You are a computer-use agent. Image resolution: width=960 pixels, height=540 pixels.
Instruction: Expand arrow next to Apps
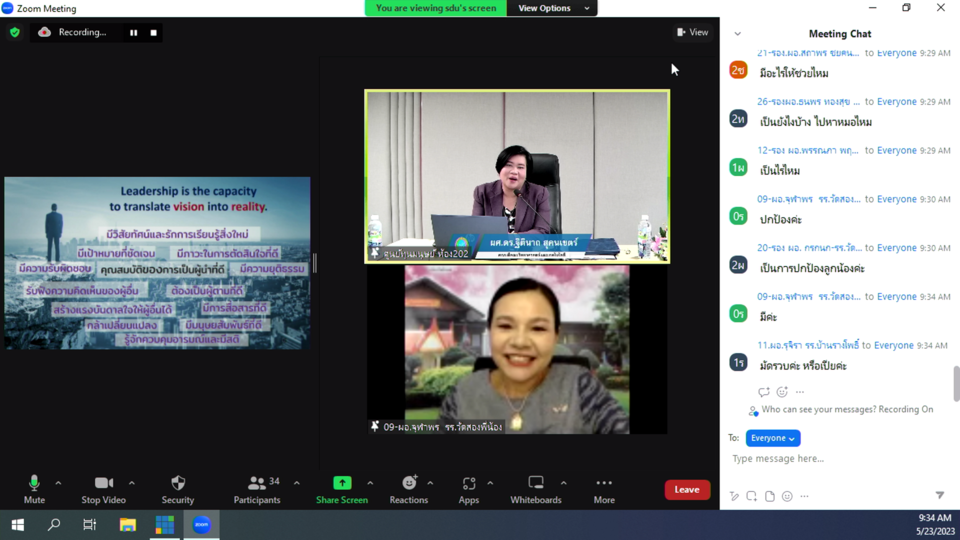pos(490,483)
